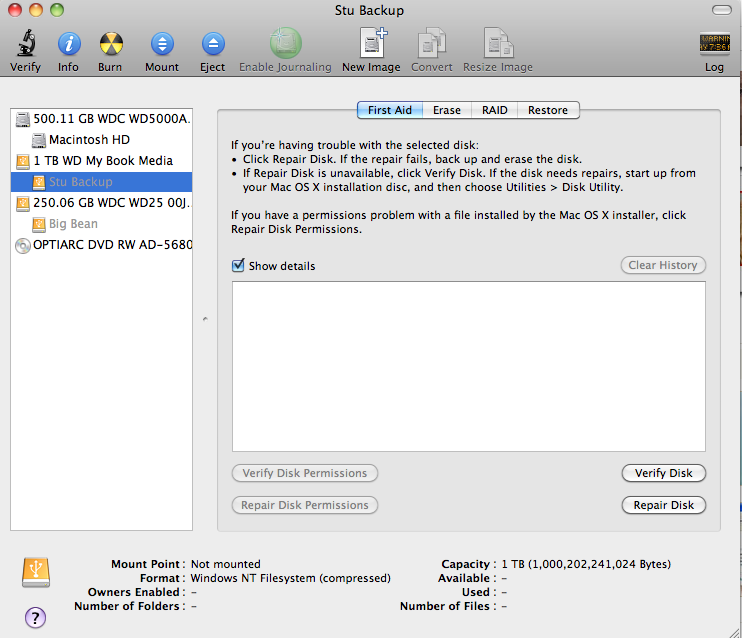Open the Log viewer icon

[x=715, y=44]
